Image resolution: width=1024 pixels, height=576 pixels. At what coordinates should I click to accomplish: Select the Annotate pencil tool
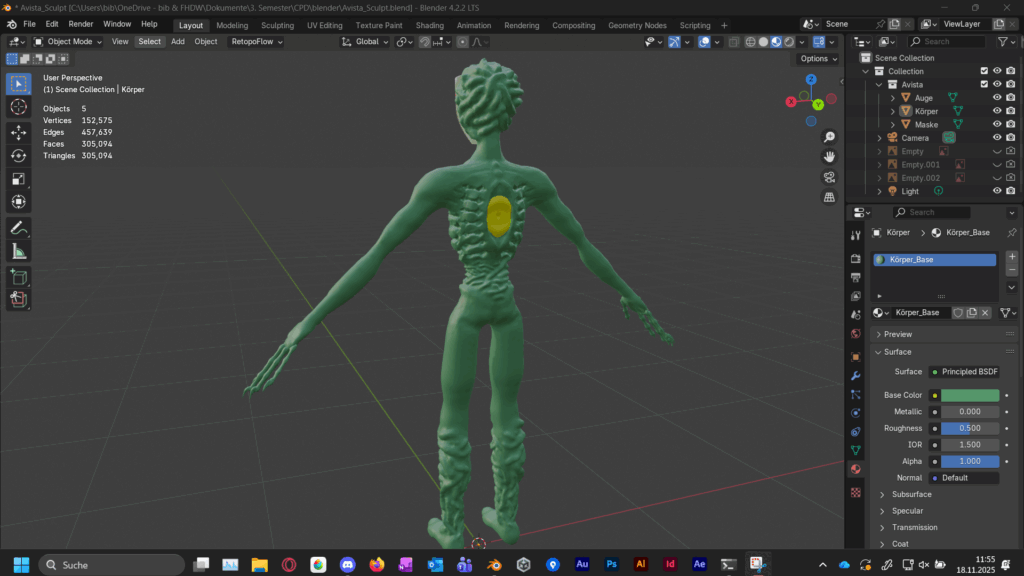point(18,228)
